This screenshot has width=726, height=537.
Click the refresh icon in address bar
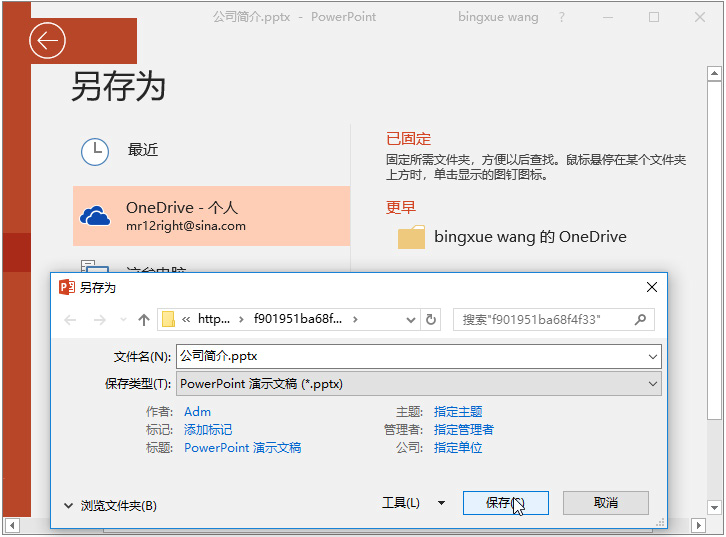(431, 319)
